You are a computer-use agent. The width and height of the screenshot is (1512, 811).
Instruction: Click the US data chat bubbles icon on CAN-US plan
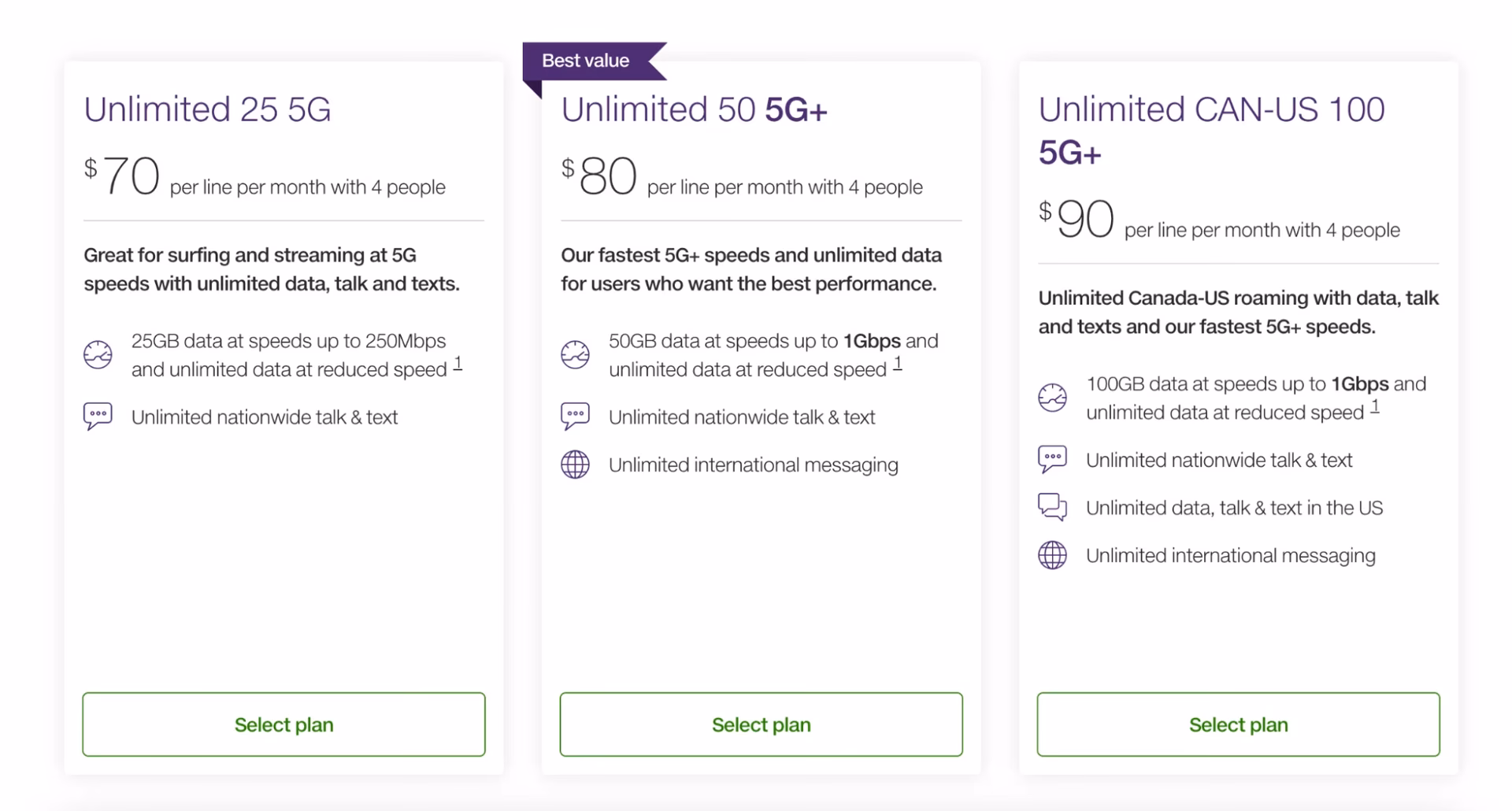pyautogui.click(x=1053, y=507)
